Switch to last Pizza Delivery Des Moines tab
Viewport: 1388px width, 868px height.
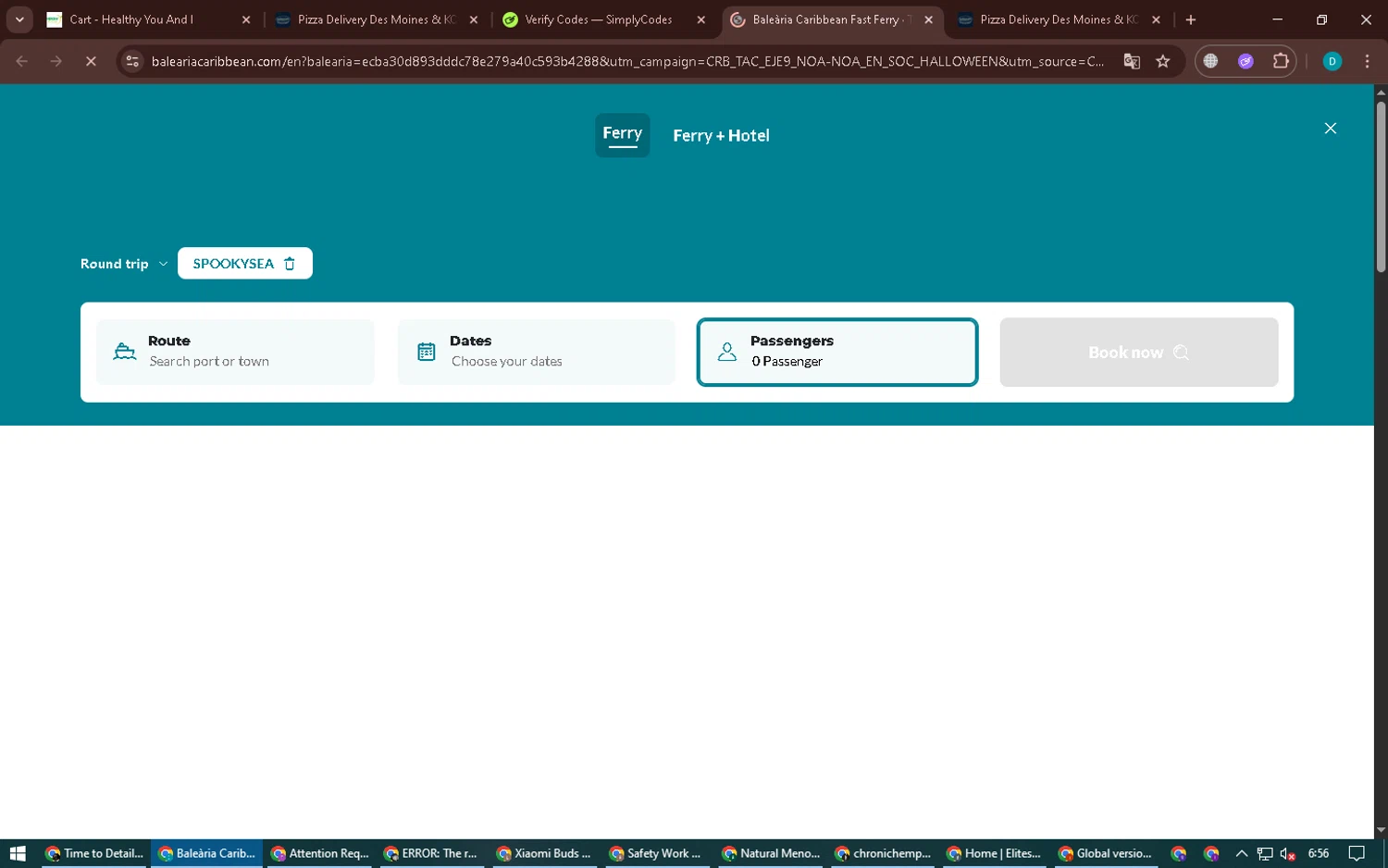tap(1059, 19)
